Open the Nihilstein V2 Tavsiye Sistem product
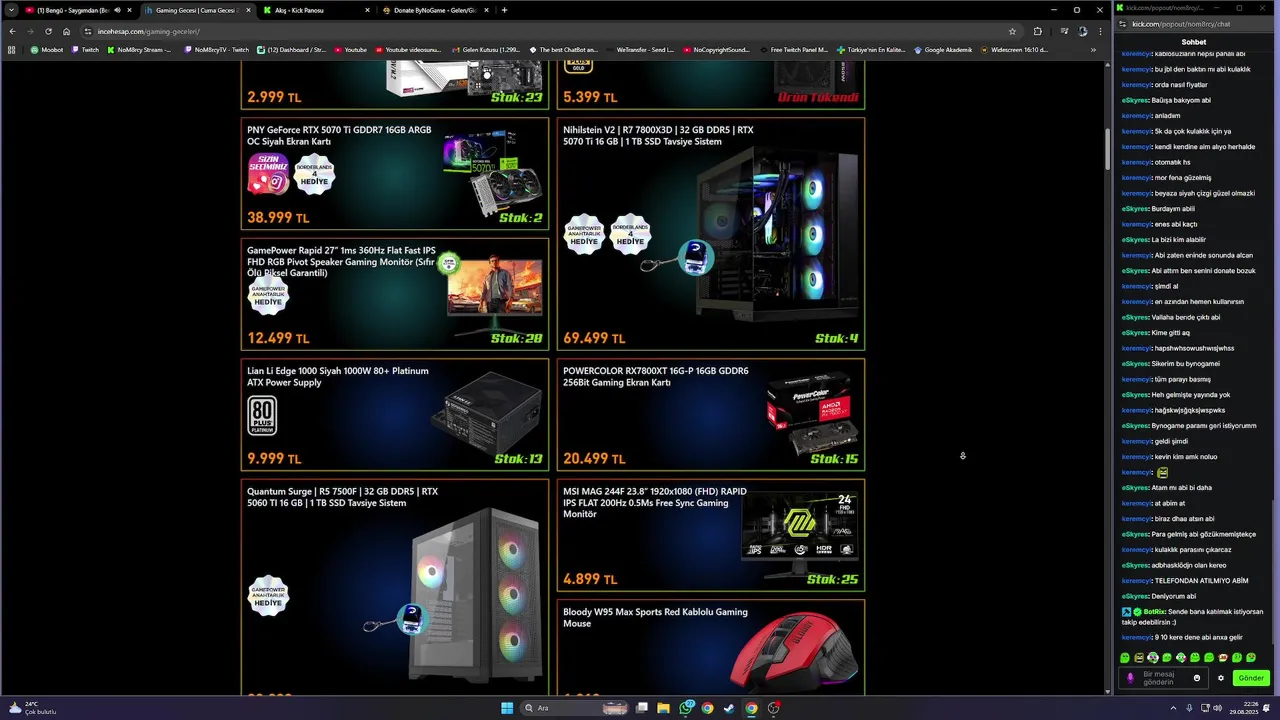 point(711,234)
